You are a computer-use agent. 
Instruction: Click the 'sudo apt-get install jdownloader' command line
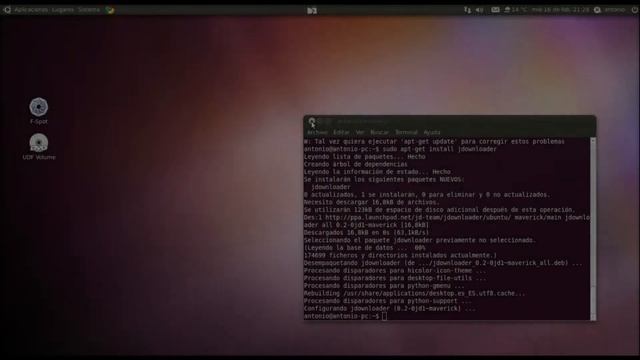[400, 149]
